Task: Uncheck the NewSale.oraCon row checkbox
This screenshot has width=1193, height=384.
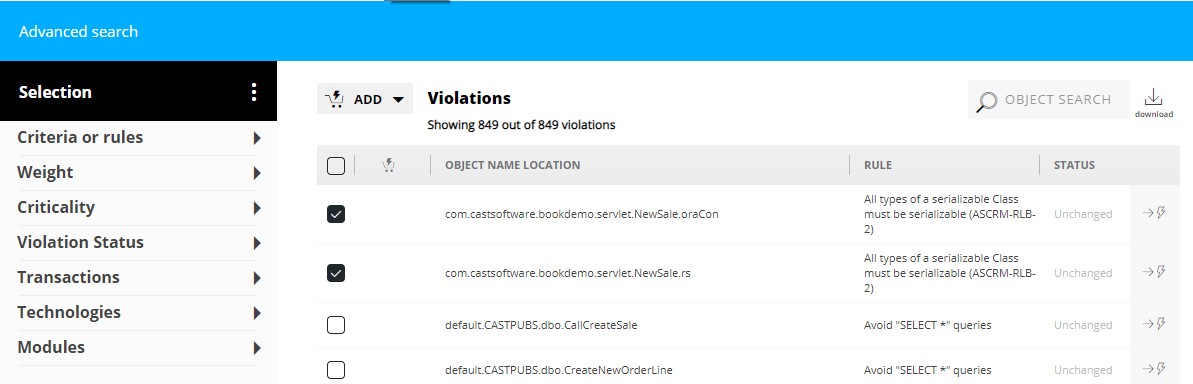Action: coord(336,214)
